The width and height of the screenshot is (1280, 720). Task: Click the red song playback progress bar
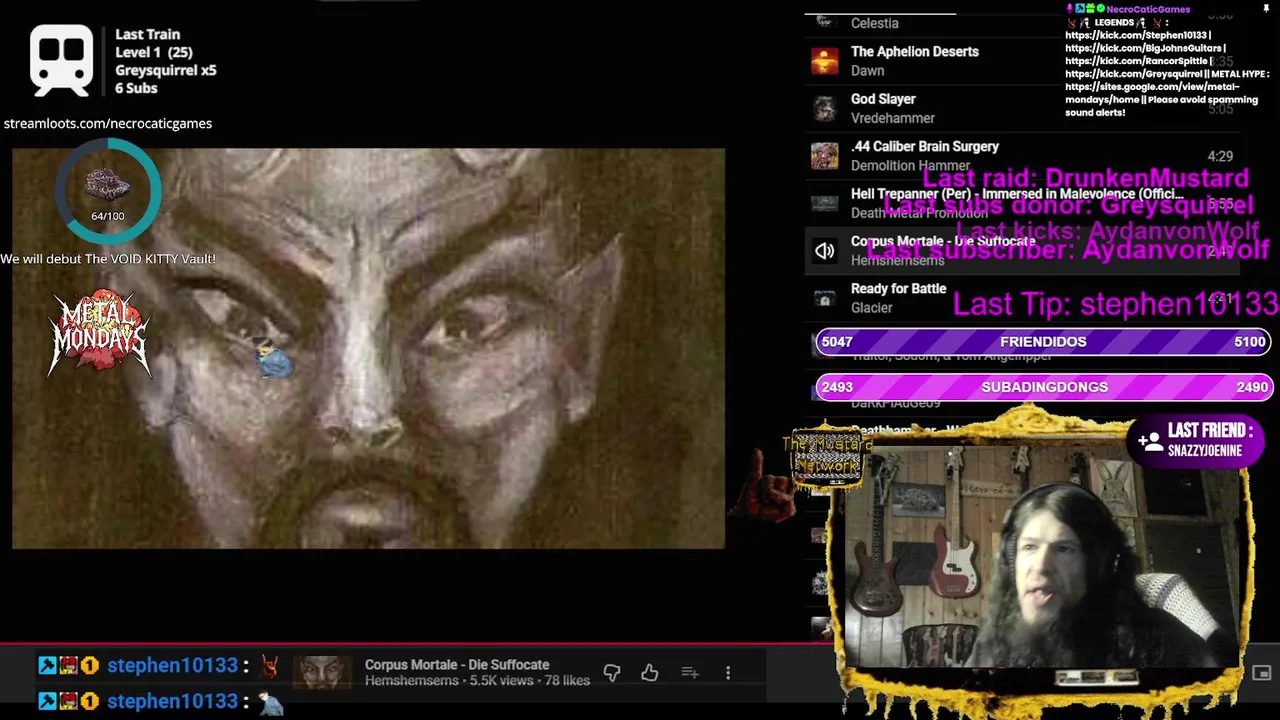click(400, 645)
